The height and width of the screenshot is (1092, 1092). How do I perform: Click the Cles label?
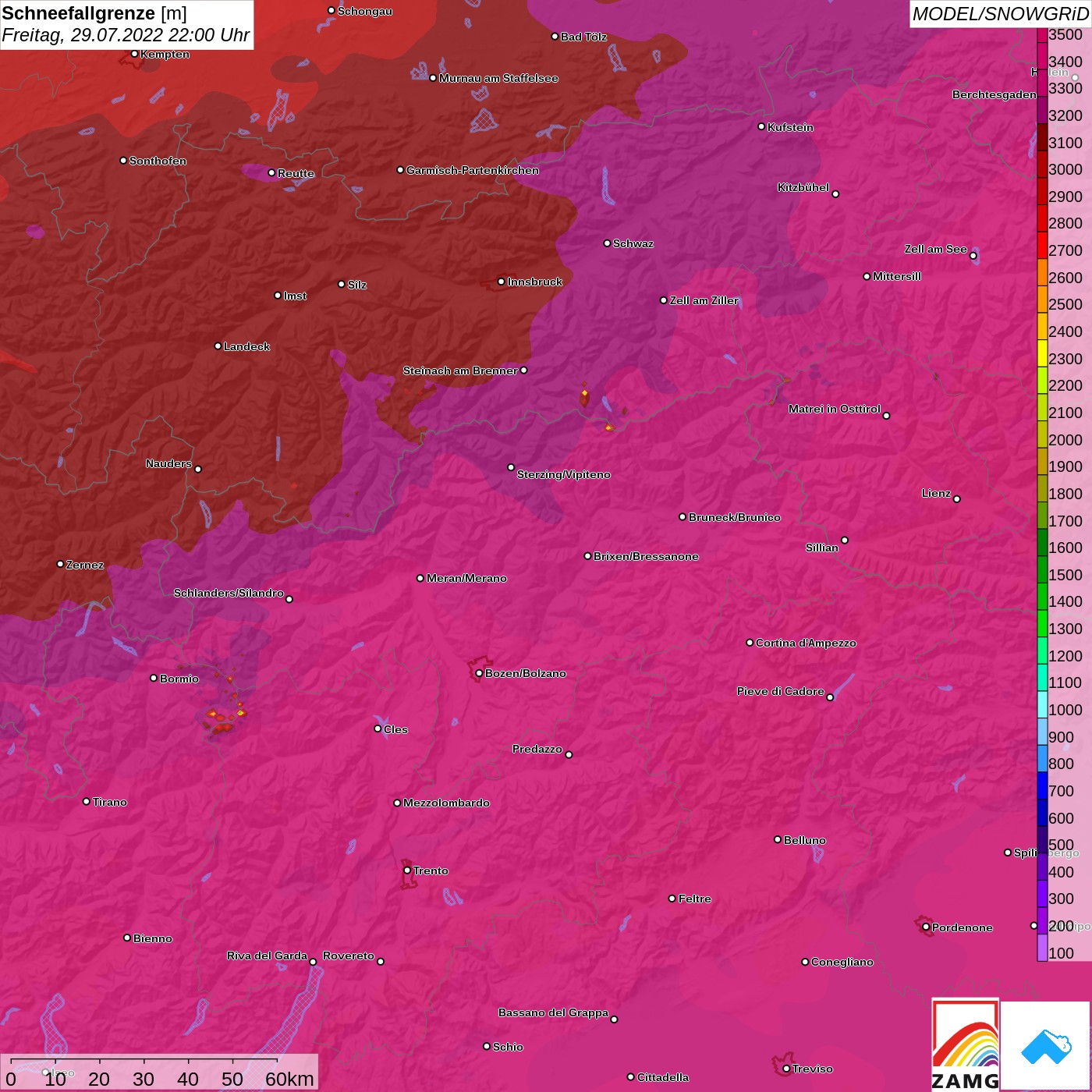(x=395, y=729)
